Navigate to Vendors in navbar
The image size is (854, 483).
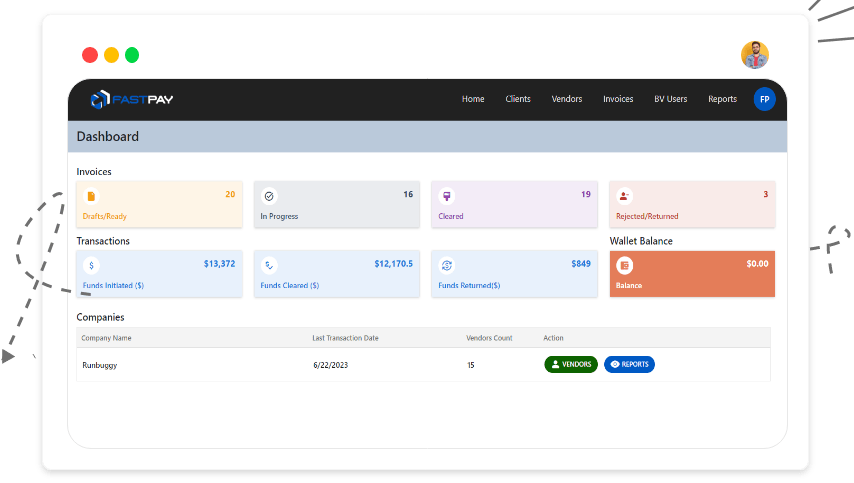[x=567, y=99]
